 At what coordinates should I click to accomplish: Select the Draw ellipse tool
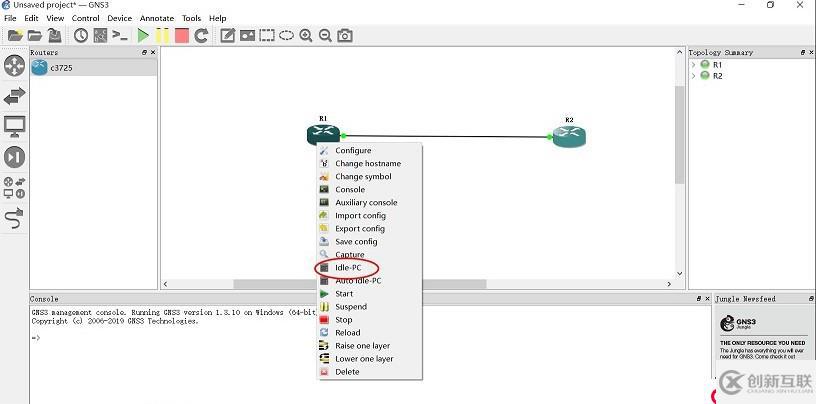tap(286, 35)
